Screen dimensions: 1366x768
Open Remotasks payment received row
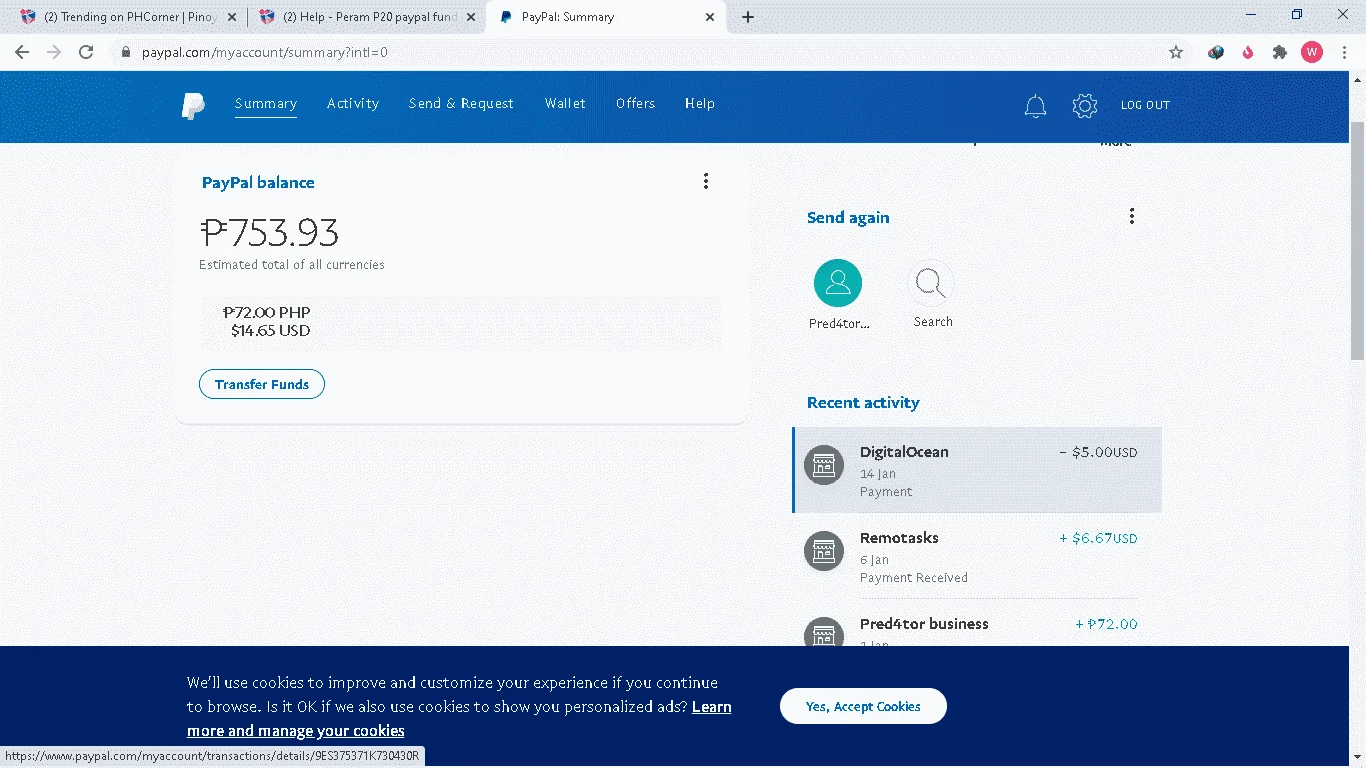[977, 556]
